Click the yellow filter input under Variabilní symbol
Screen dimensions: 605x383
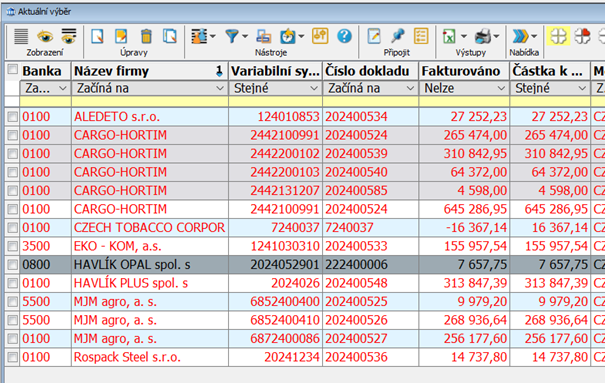coord(275,101)
